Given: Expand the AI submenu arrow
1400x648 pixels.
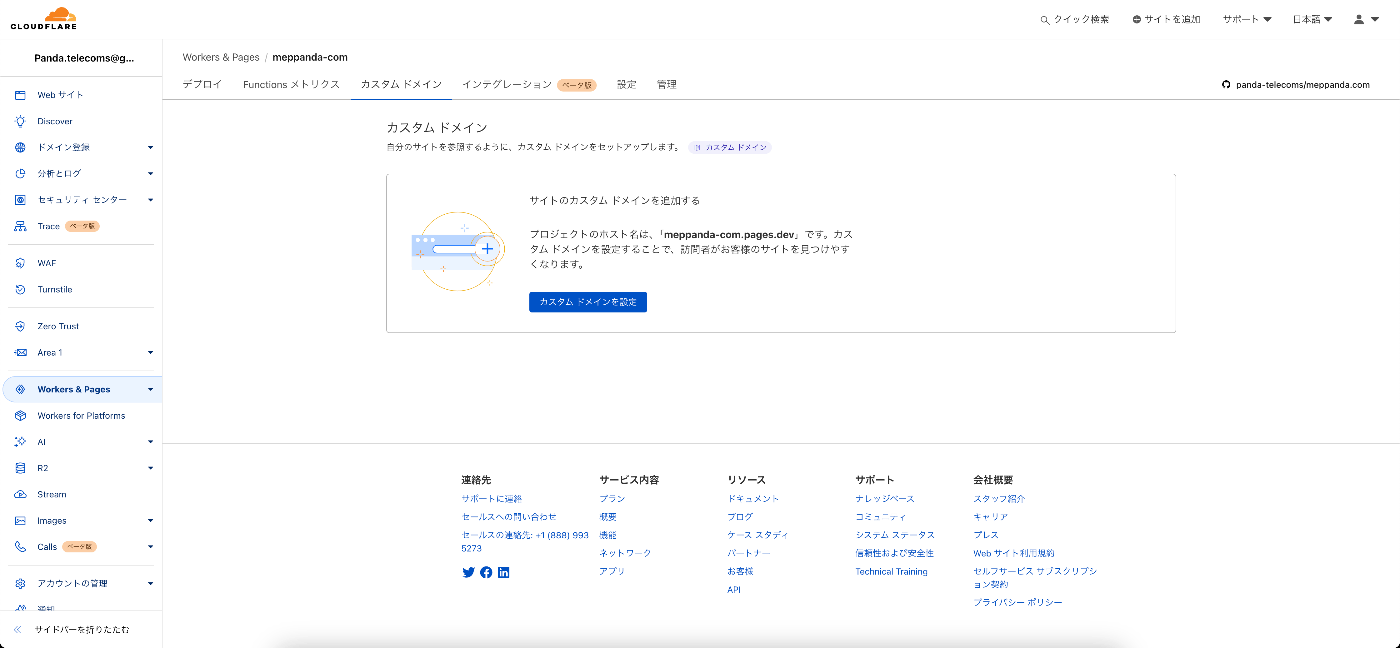Looking at the screenshot, I should (150, 442).
